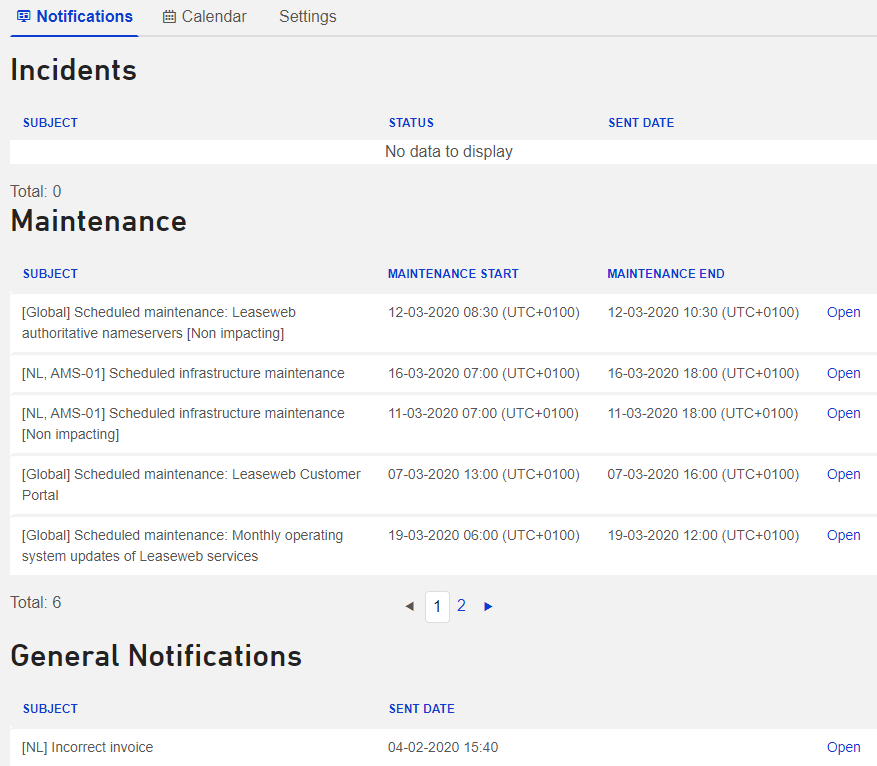877x766 pixels.
Task: Sort Incidents by Status column
Action: 411,123
